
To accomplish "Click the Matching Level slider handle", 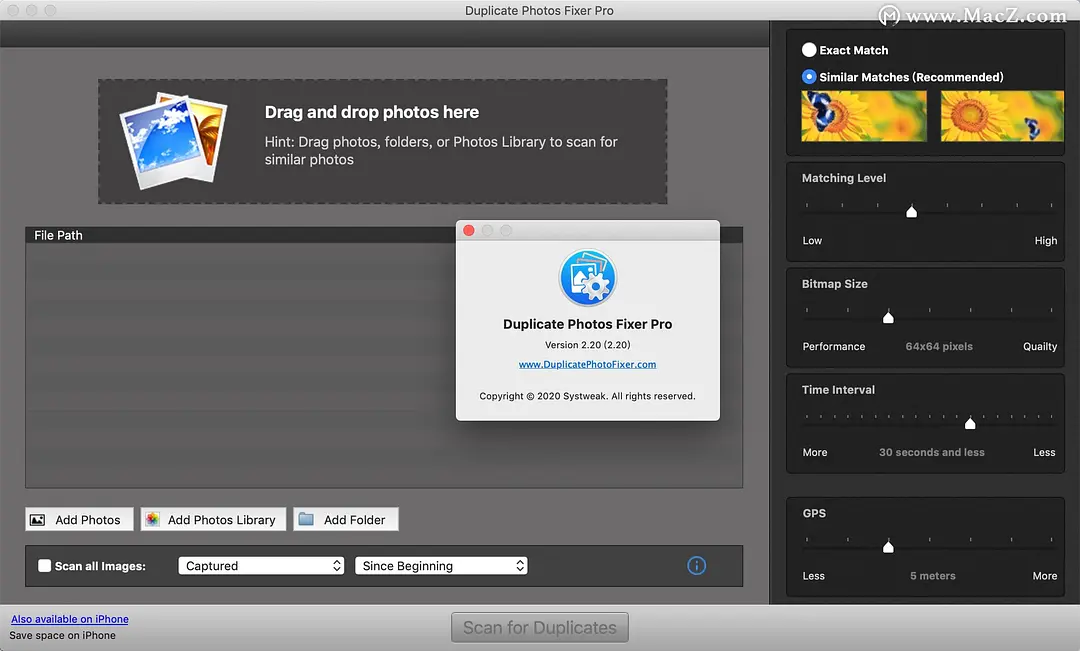I will 911,211.
